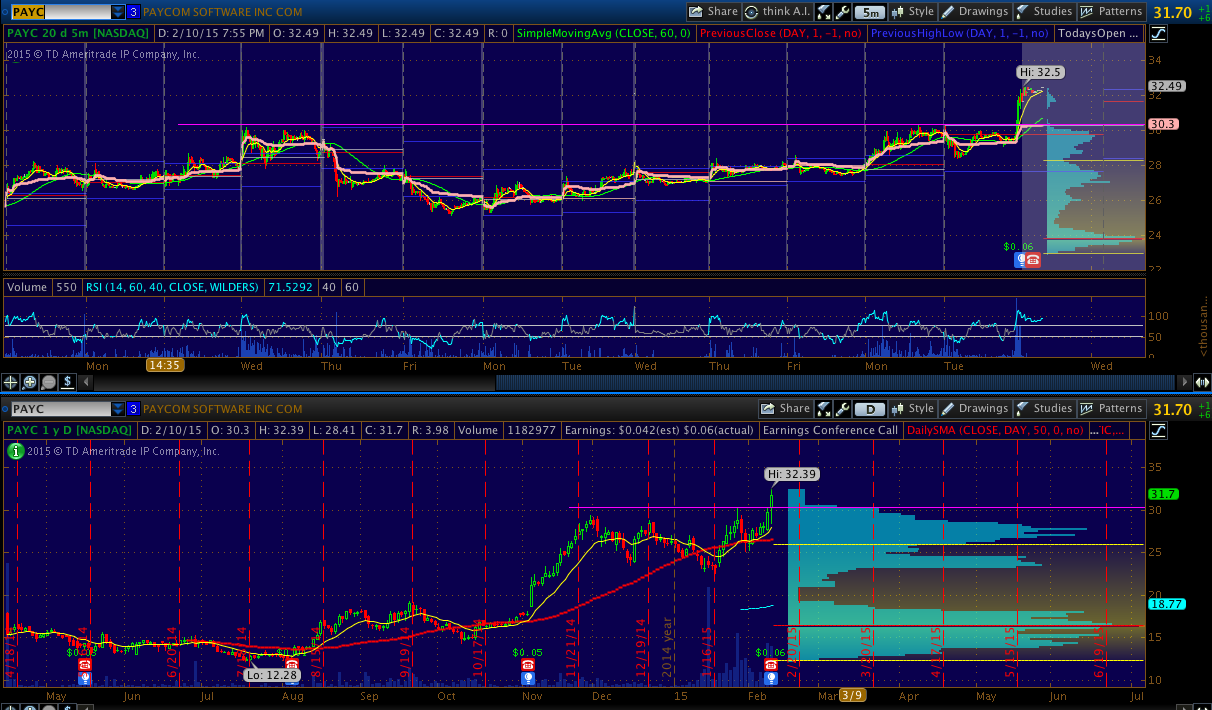Click the red earnings phone icon on the 5m chart
Viewport: 1212px width, 710px height.
point(1033,260)
